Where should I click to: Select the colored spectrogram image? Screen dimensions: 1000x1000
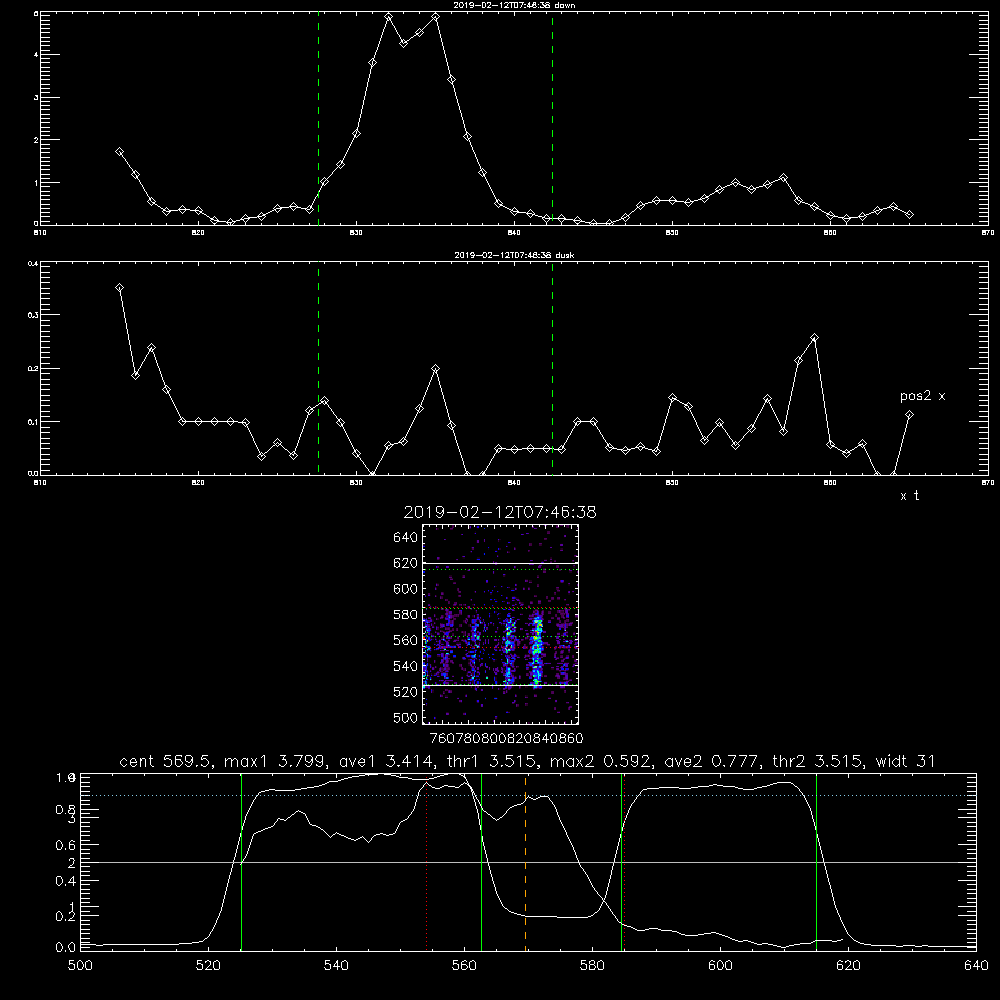(x=501, y=624)
